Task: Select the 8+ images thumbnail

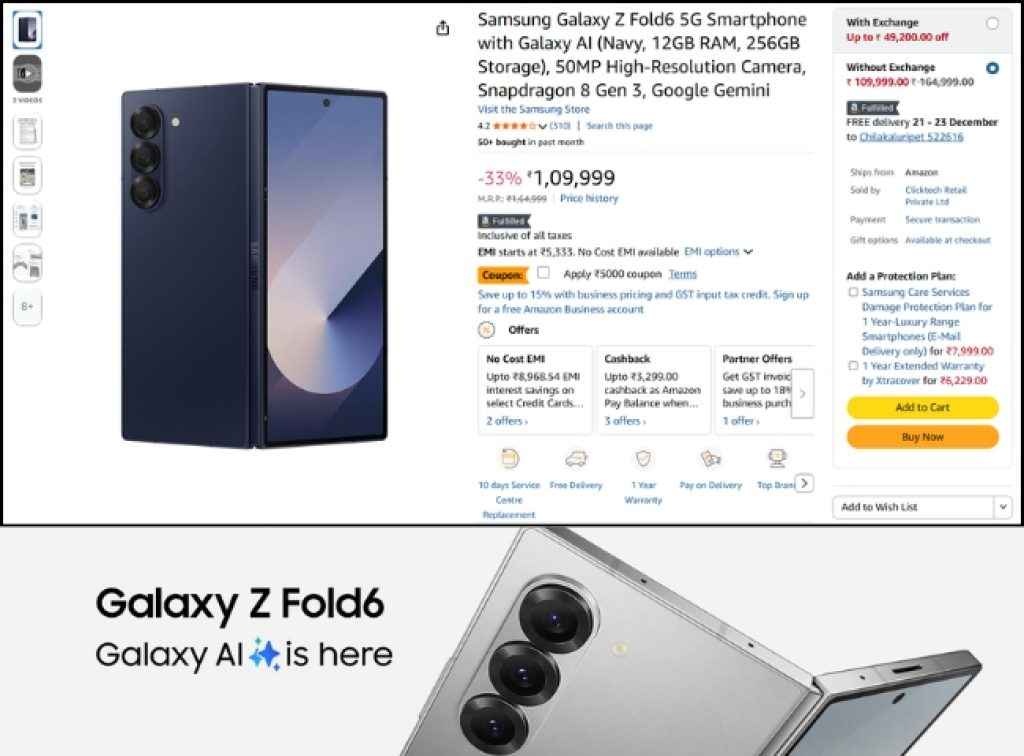Action: tap(27, 308)
